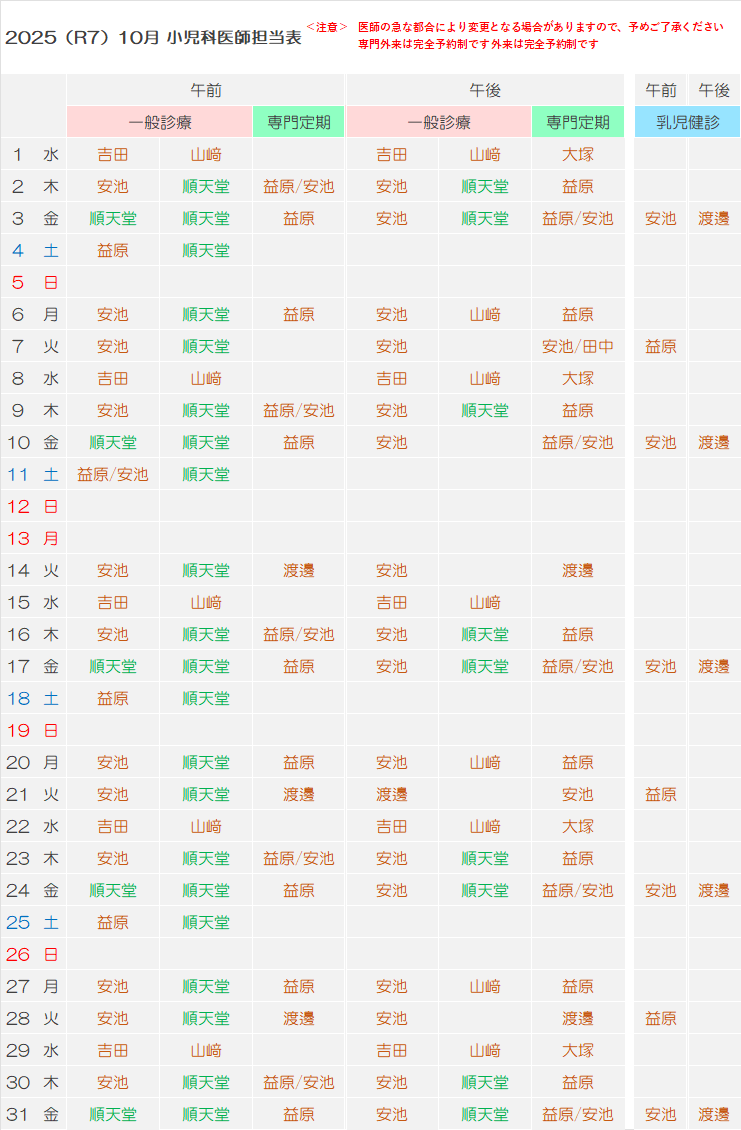The height and width of the screenshot is (1130, 741).
Task: Click 渡邊 in 乳児健診 afternoon on the 31st
Action: (x=713, y=1115)
